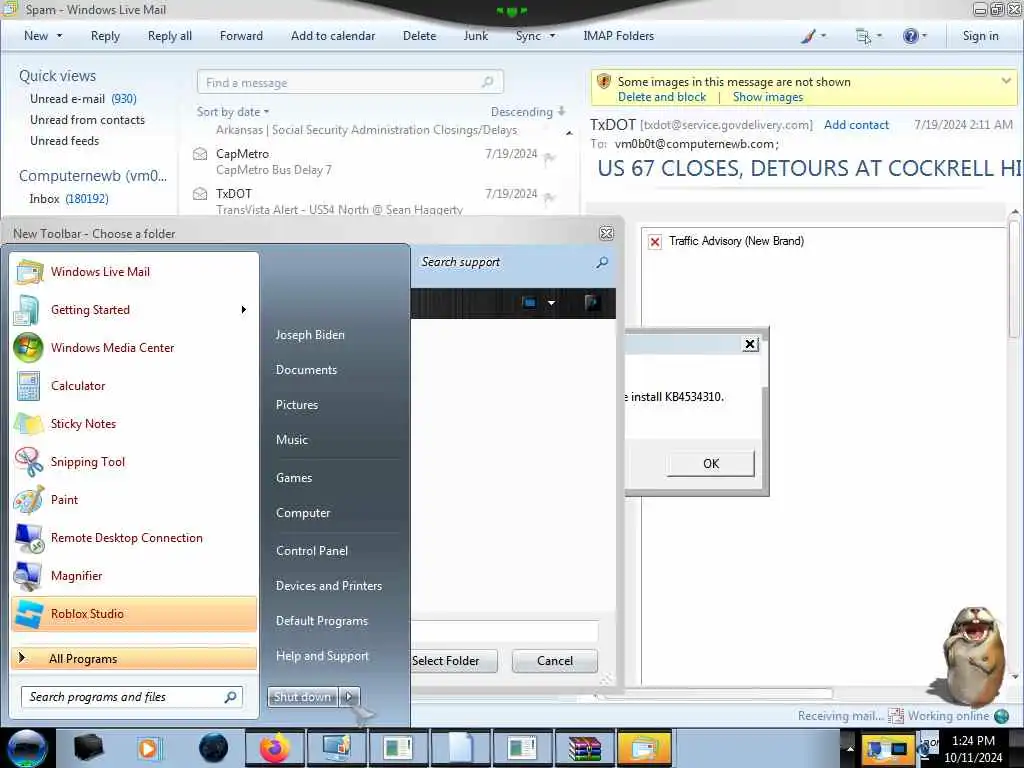Image resolution: width=1024 pixels, height=768 pixels.
Task: Focus the Find a message field
Action: coord(350,82)
